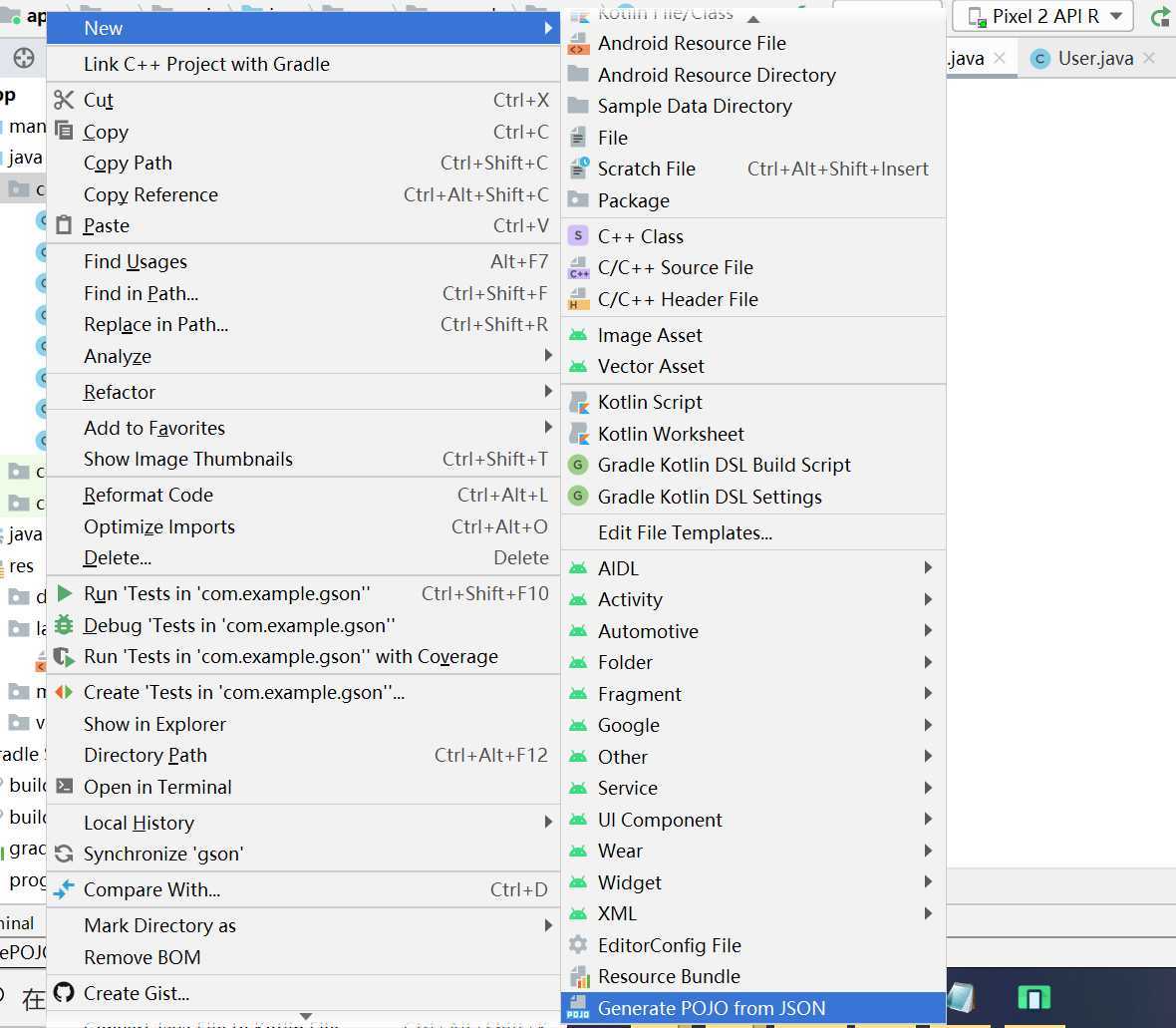
Task: Close the User.java tab
Action: pos(1149,58)
